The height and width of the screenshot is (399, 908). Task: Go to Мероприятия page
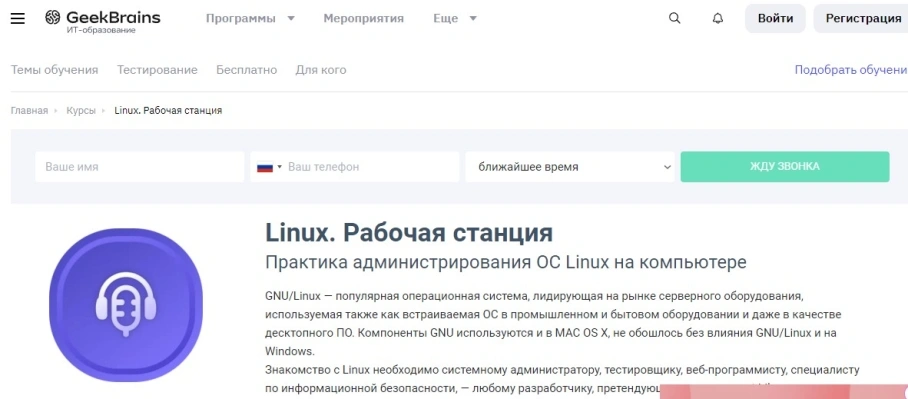[x=364, y=19]
